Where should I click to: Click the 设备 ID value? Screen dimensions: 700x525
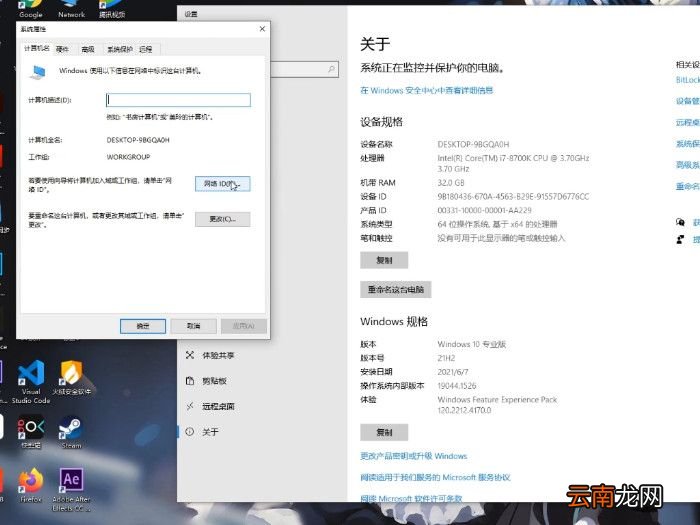(x=513, y=196)
